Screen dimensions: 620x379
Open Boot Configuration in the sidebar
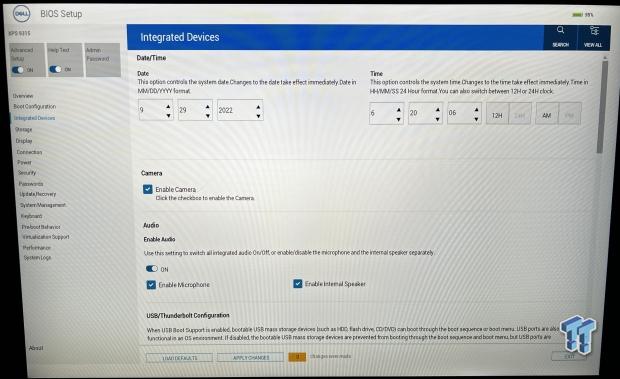(35, 107)
